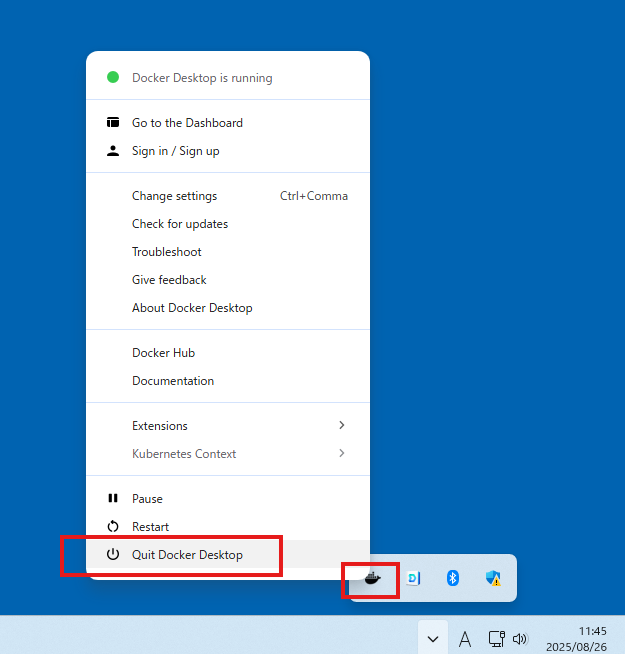Click the Docker whale tray icon
Image resolution: width=625 pixels, height=654 pixels.
coord(372,578)
